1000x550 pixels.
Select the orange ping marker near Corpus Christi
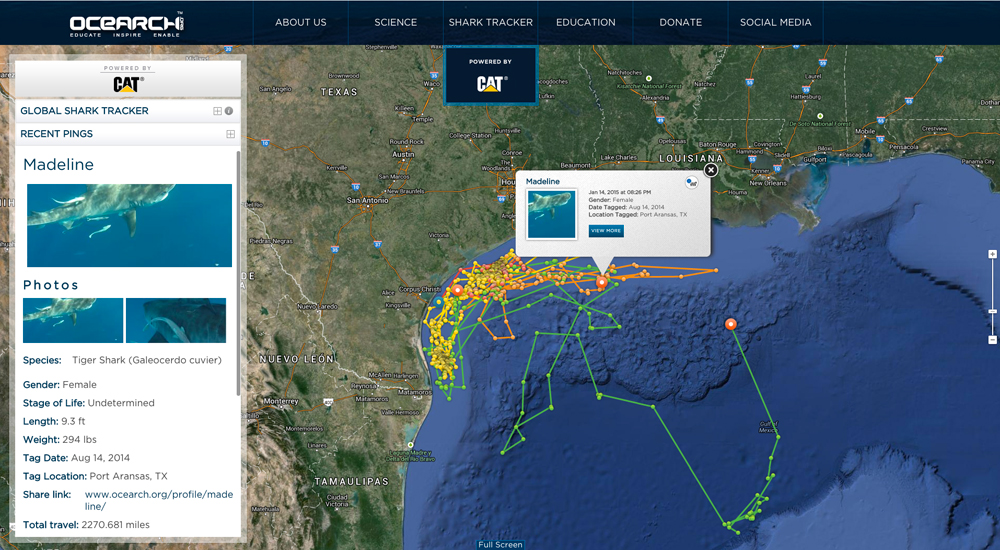[x=457, y=290]
